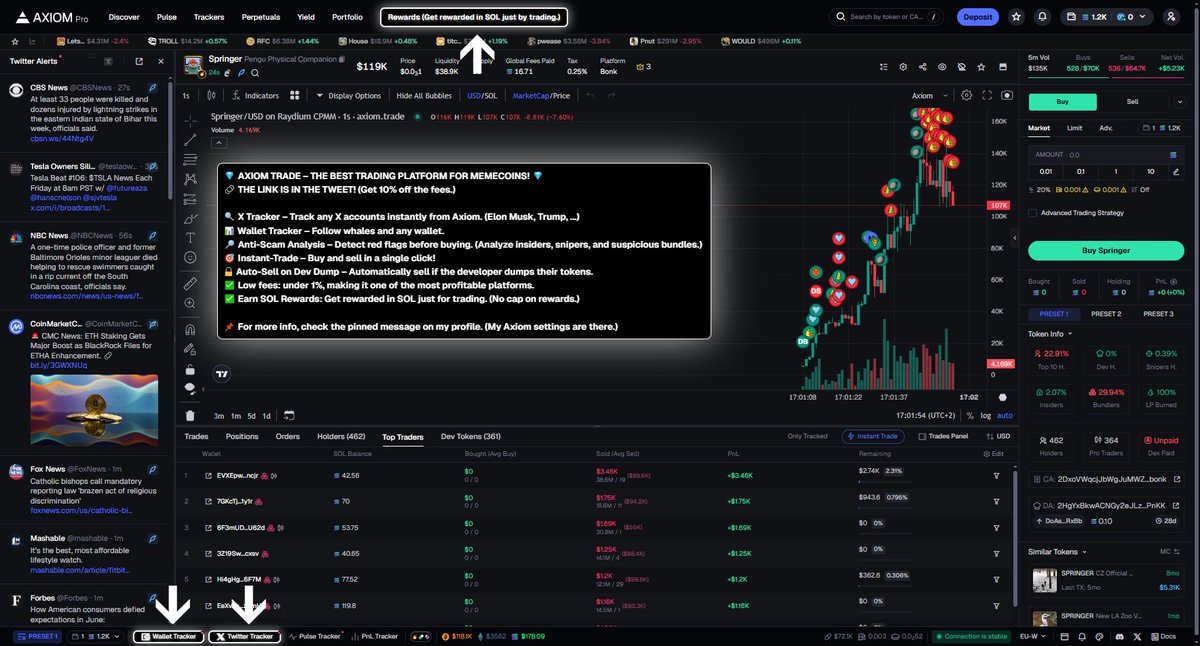Focus the token search field
This screenshot has height=646, width=1200.
pyautogui.click(x=888, y=17)
